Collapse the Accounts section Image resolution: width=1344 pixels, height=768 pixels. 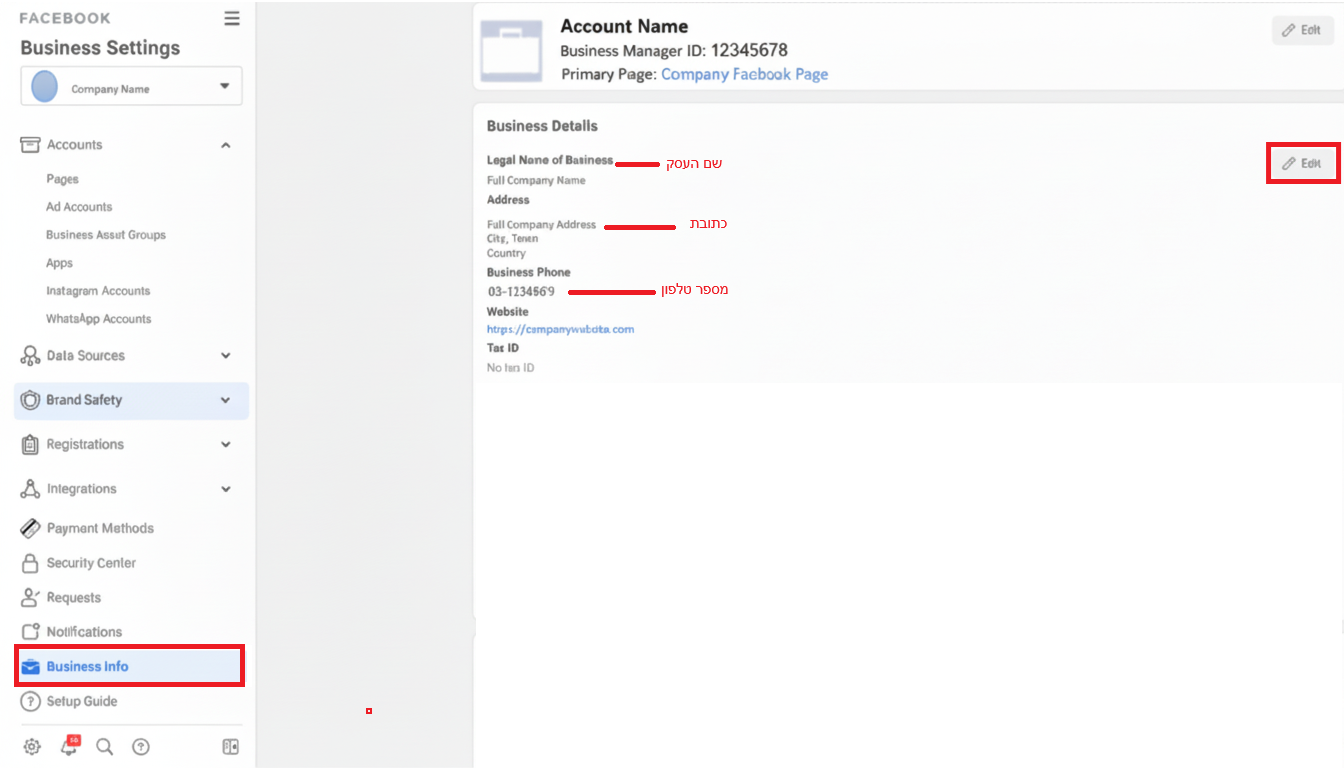226,145
